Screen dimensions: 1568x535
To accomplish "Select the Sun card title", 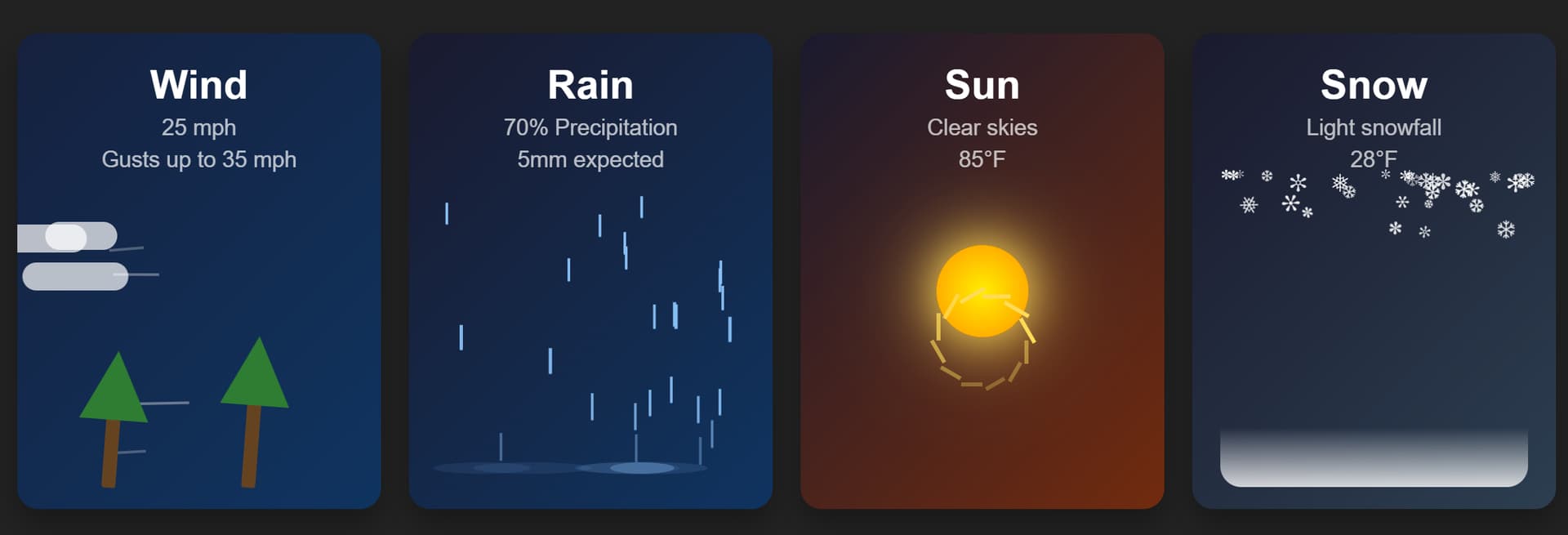I will (982, 85).
